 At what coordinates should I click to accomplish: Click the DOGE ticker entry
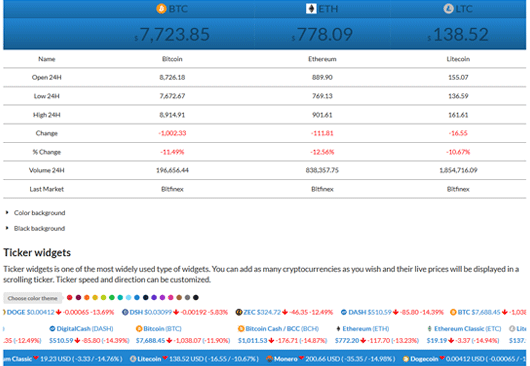click(x=60, y=312)
